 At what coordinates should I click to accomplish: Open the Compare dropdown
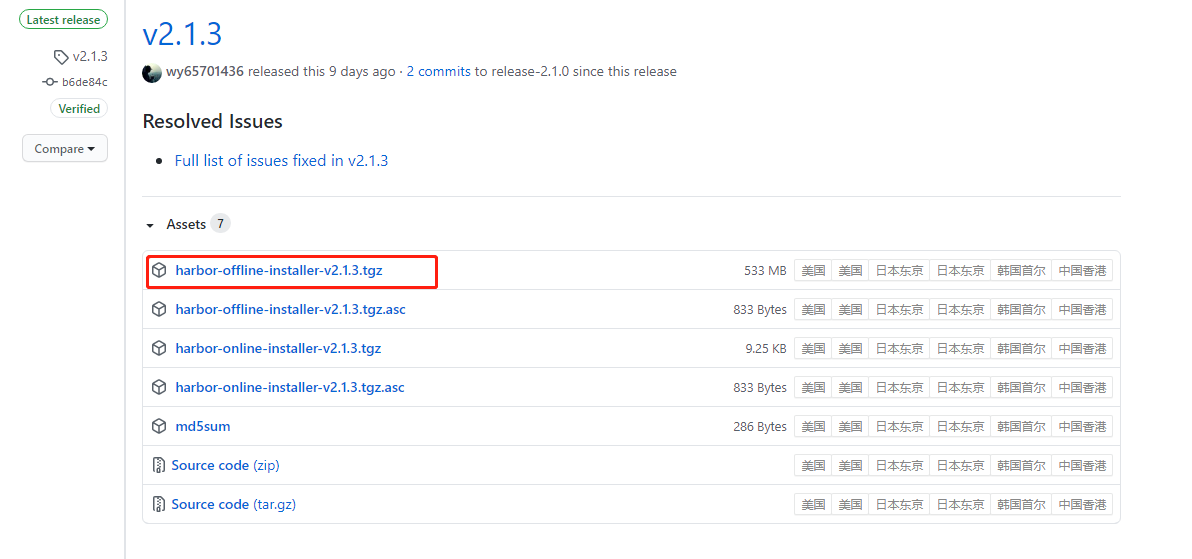65,148
